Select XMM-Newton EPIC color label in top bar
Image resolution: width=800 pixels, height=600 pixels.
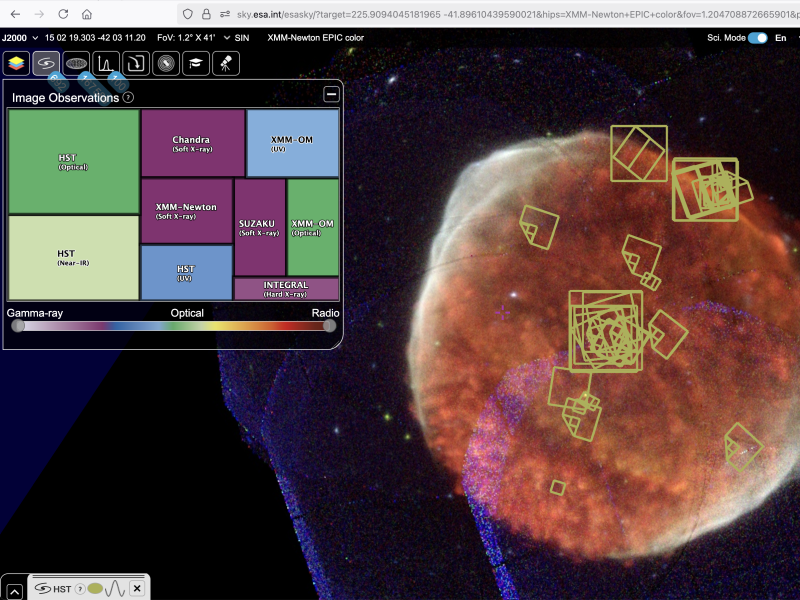click(x=314, y=38)
